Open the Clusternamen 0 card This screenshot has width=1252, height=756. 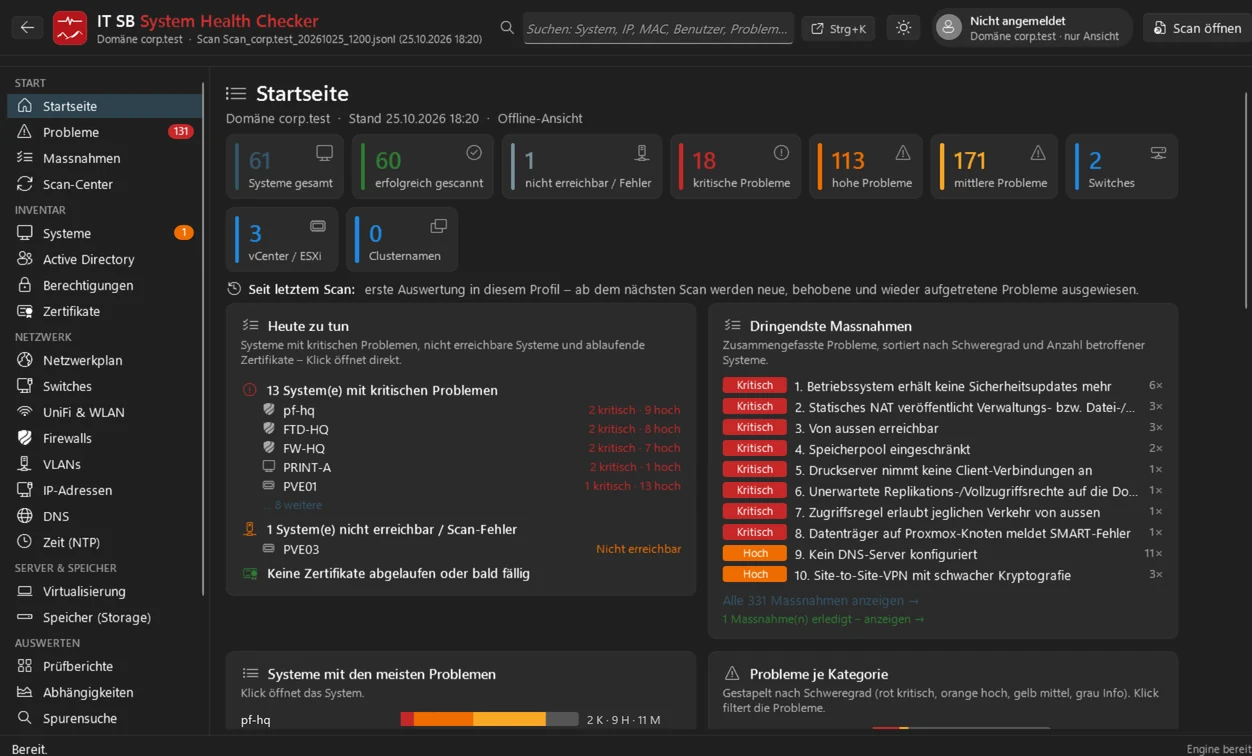pos(402,240)
